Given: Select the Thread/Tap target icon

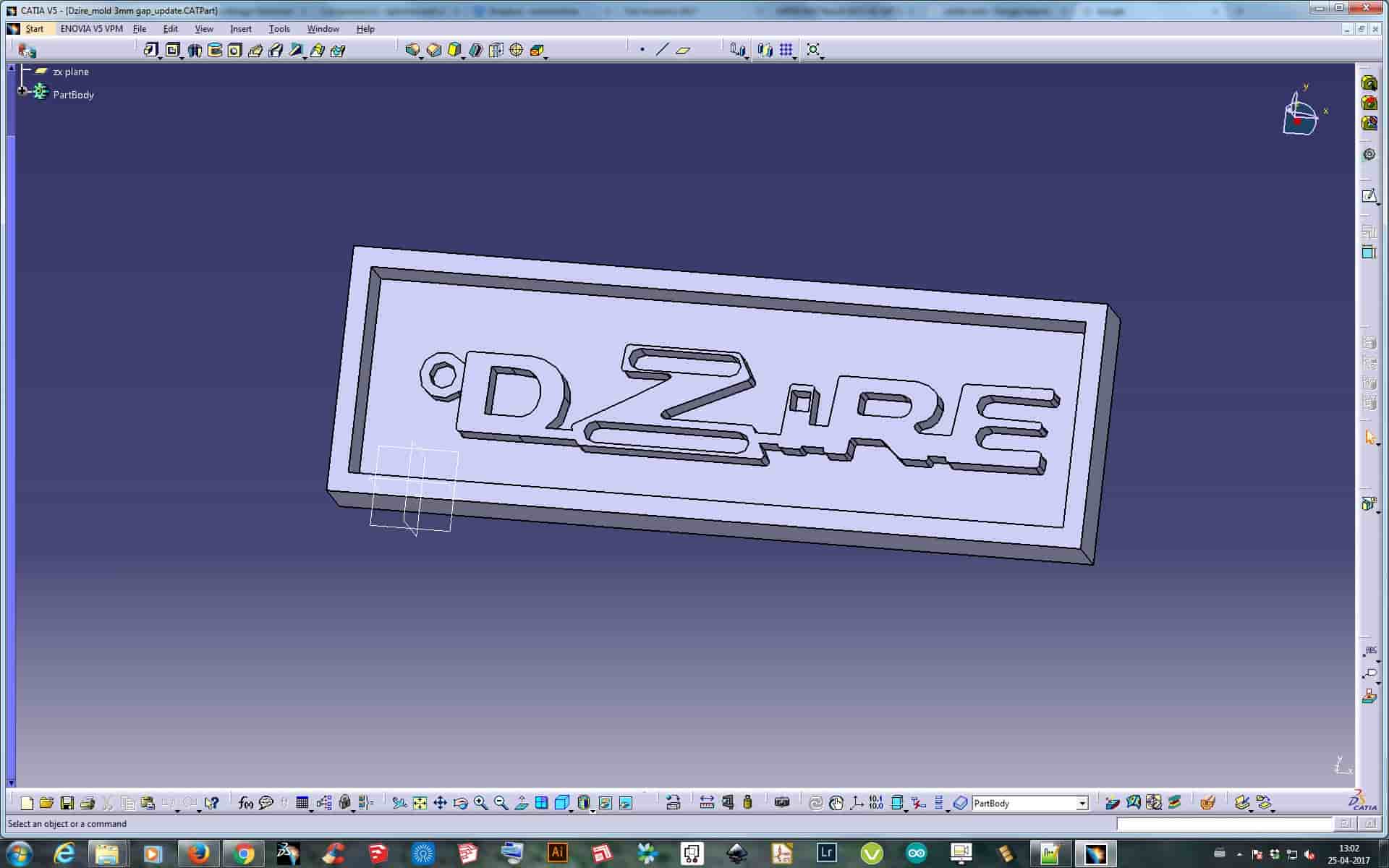Looking at the screenshot, I should coord(517,50).
